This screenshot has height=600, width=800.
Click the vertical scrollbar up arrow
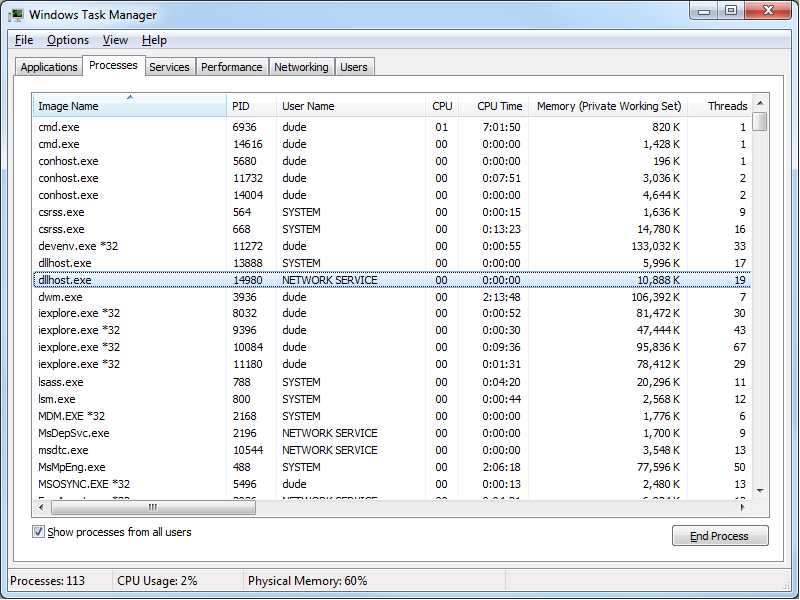click(760, 105)
